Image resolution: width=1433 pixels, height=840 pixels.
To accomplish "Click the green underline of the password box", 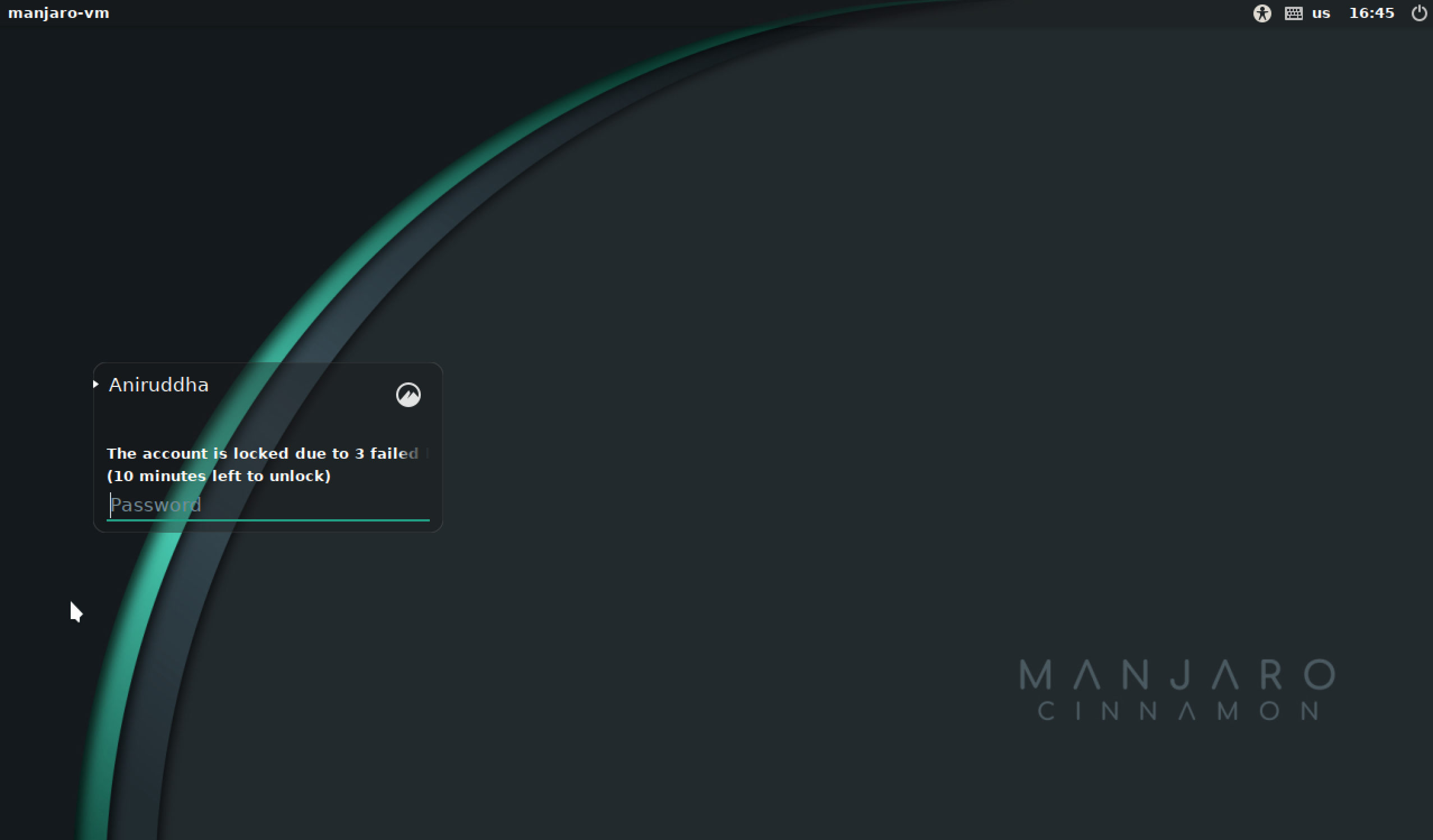I will pos(267,520).
